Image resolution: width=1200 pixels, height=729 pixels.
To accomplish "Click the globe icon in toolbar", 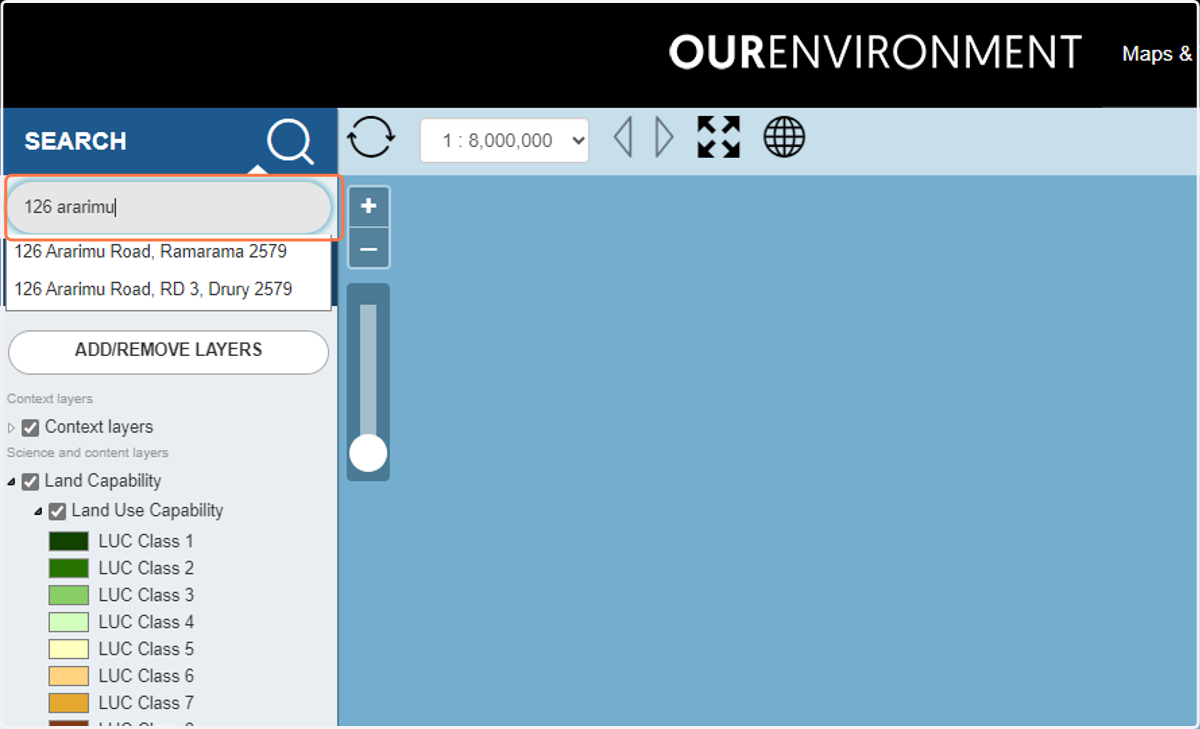I will (784, 137).
